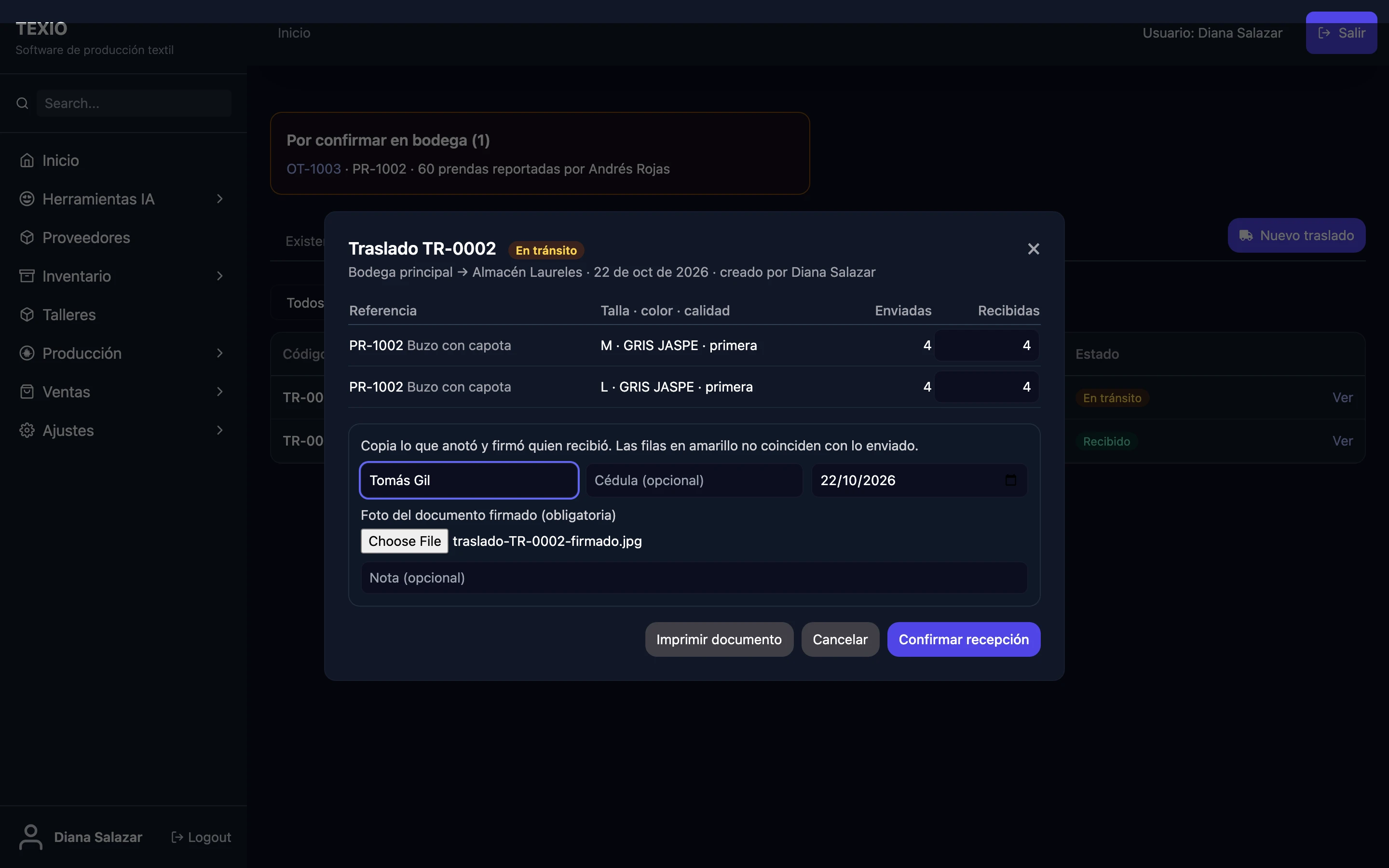Click the Talleres cube icon

coord(27,314)
